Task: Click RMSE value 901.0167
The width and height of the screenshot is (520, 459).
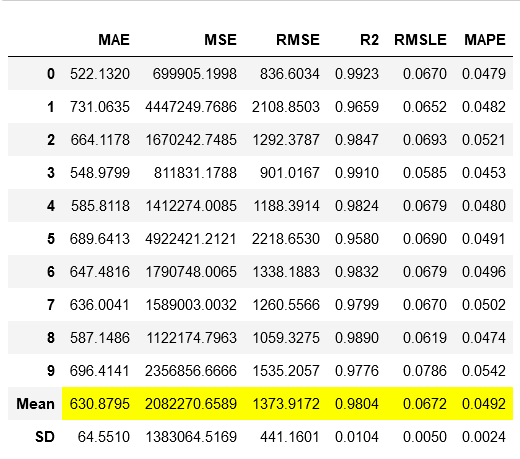Action: [x=290, y=173]
